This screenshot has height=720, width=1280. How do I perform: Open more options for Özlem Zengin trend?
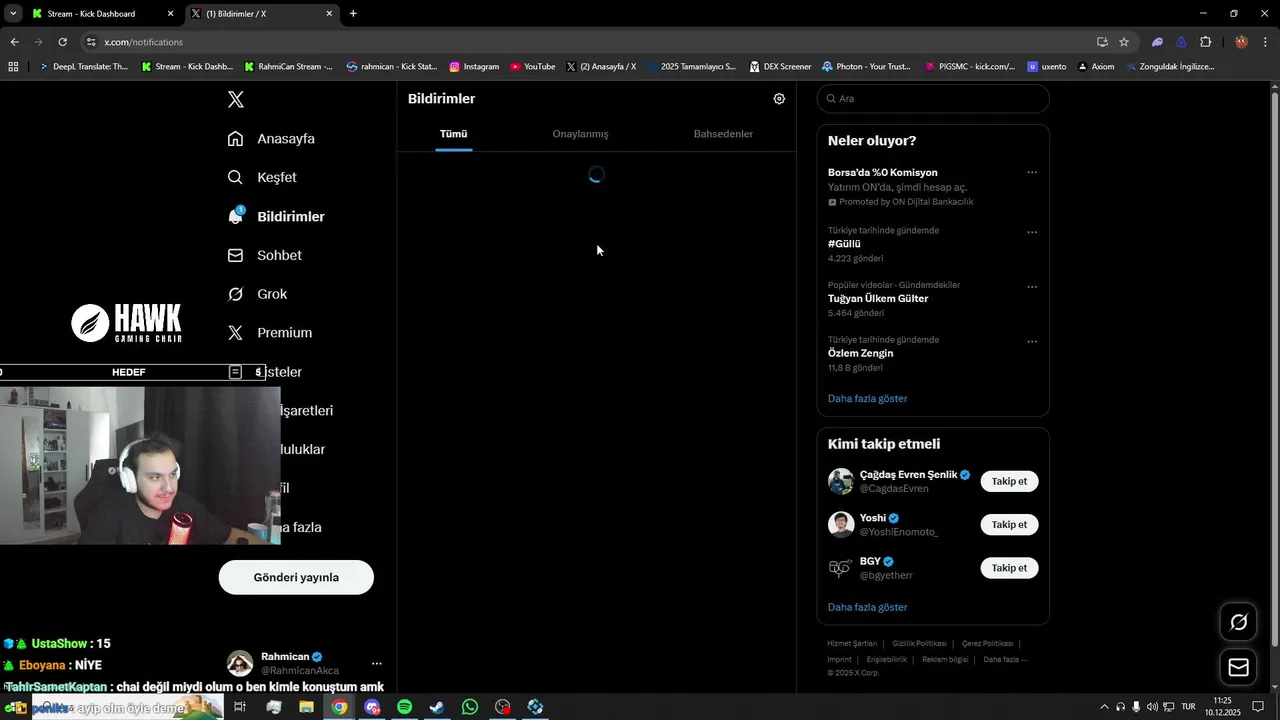[1032, 341]
